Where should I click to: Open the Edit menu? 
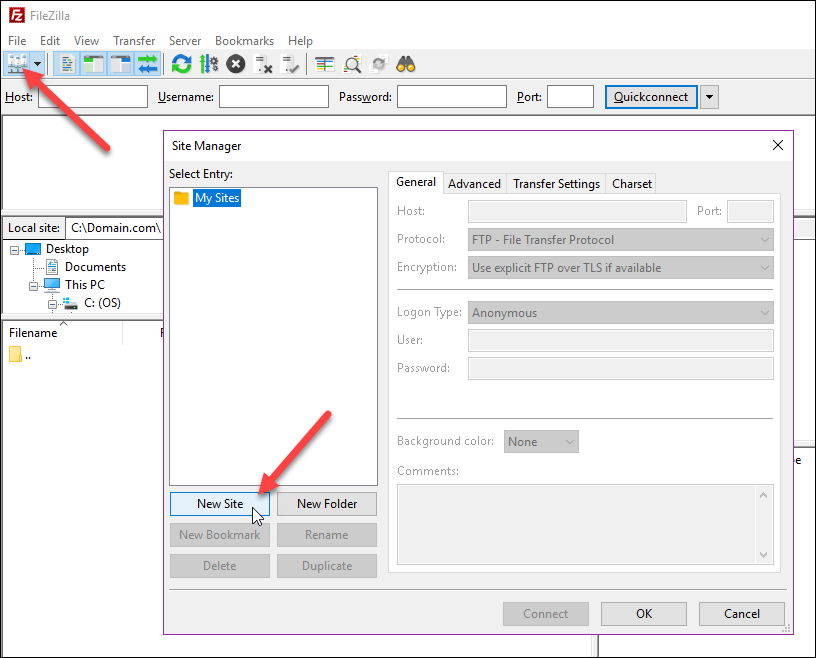pyautogui.click(x=50, y=41)
